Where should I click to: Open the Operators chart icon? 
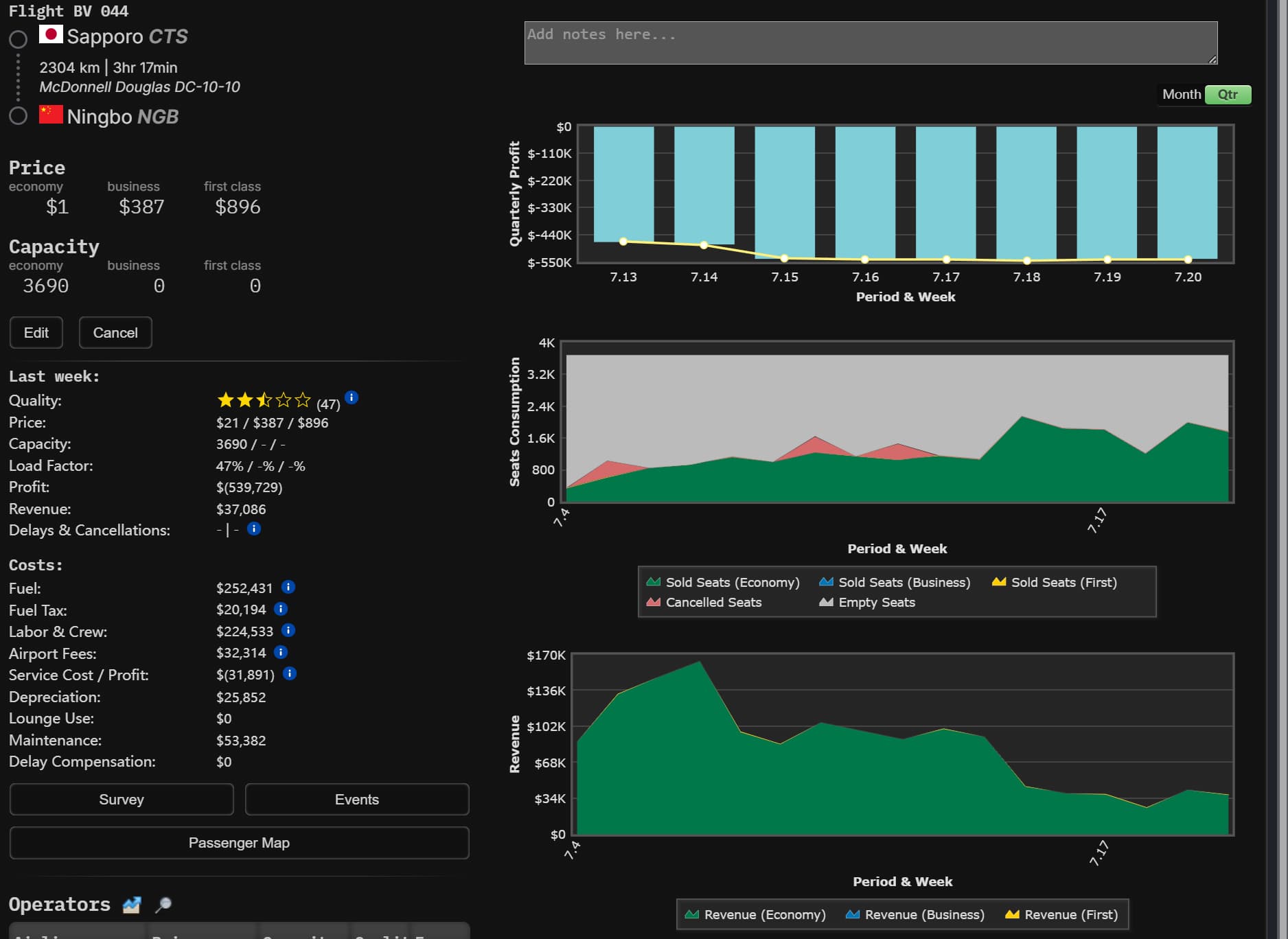[x=132, y=905]
